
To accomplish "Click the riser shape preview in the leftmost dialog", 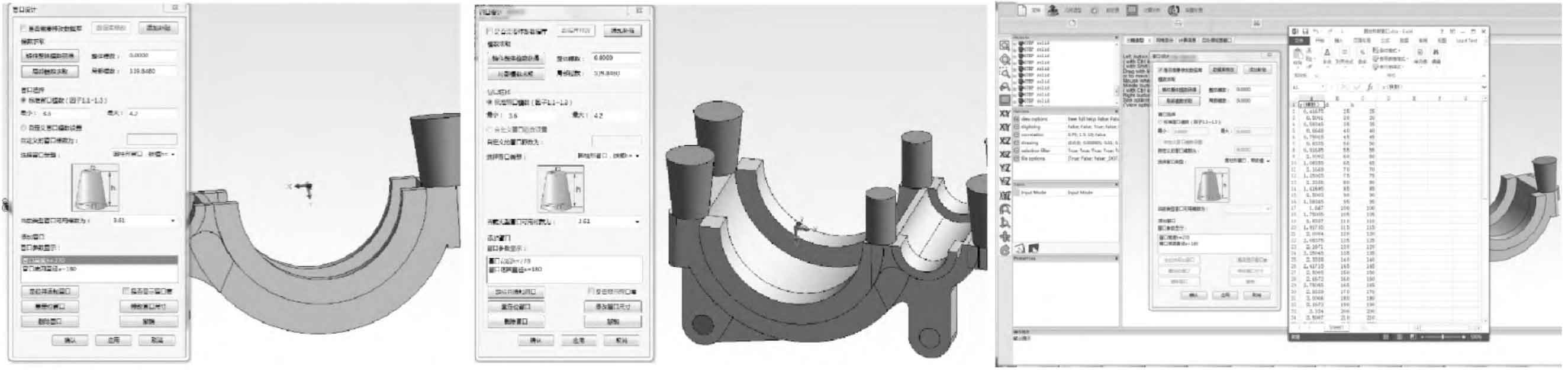I will tap(95, 187).
